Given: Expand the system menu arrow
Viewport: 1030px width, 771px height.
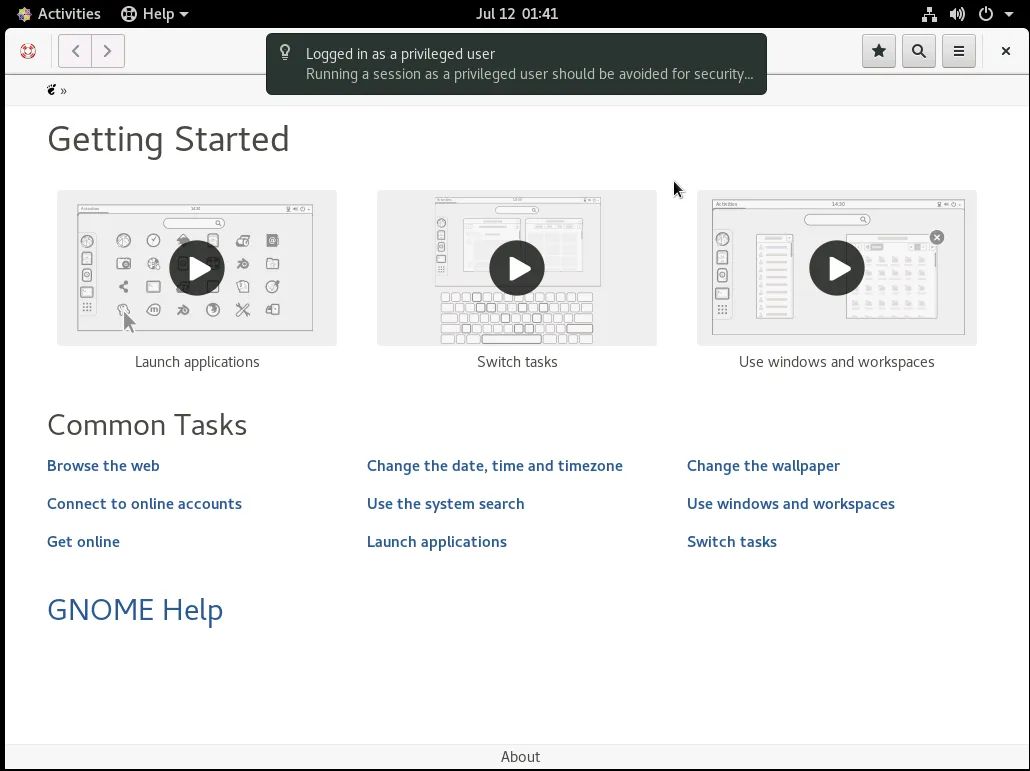Looking at the screenshot, I should point(1008,14).
